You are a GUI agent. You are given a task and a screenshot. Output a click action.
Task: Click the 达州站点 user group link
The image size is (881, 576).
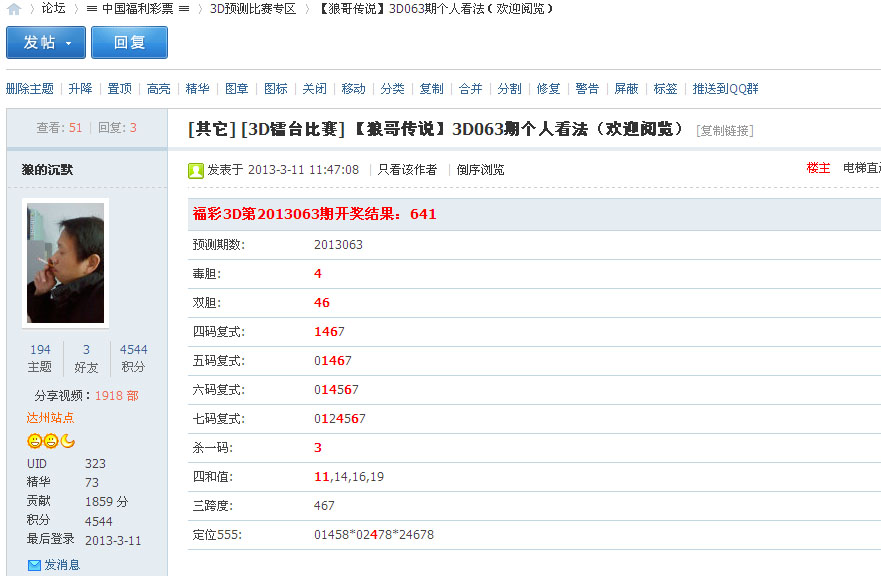pyautogui.click(x=50, y=418)
